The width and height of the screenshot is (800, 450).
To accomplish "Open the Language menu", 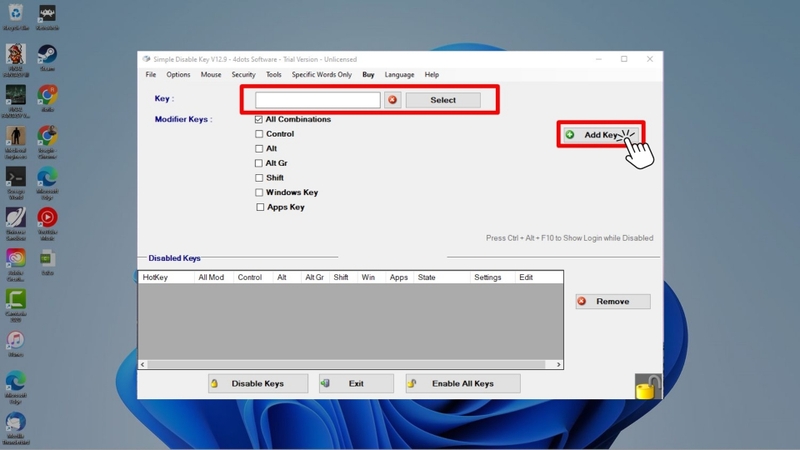I will click(x=399, y=74).
